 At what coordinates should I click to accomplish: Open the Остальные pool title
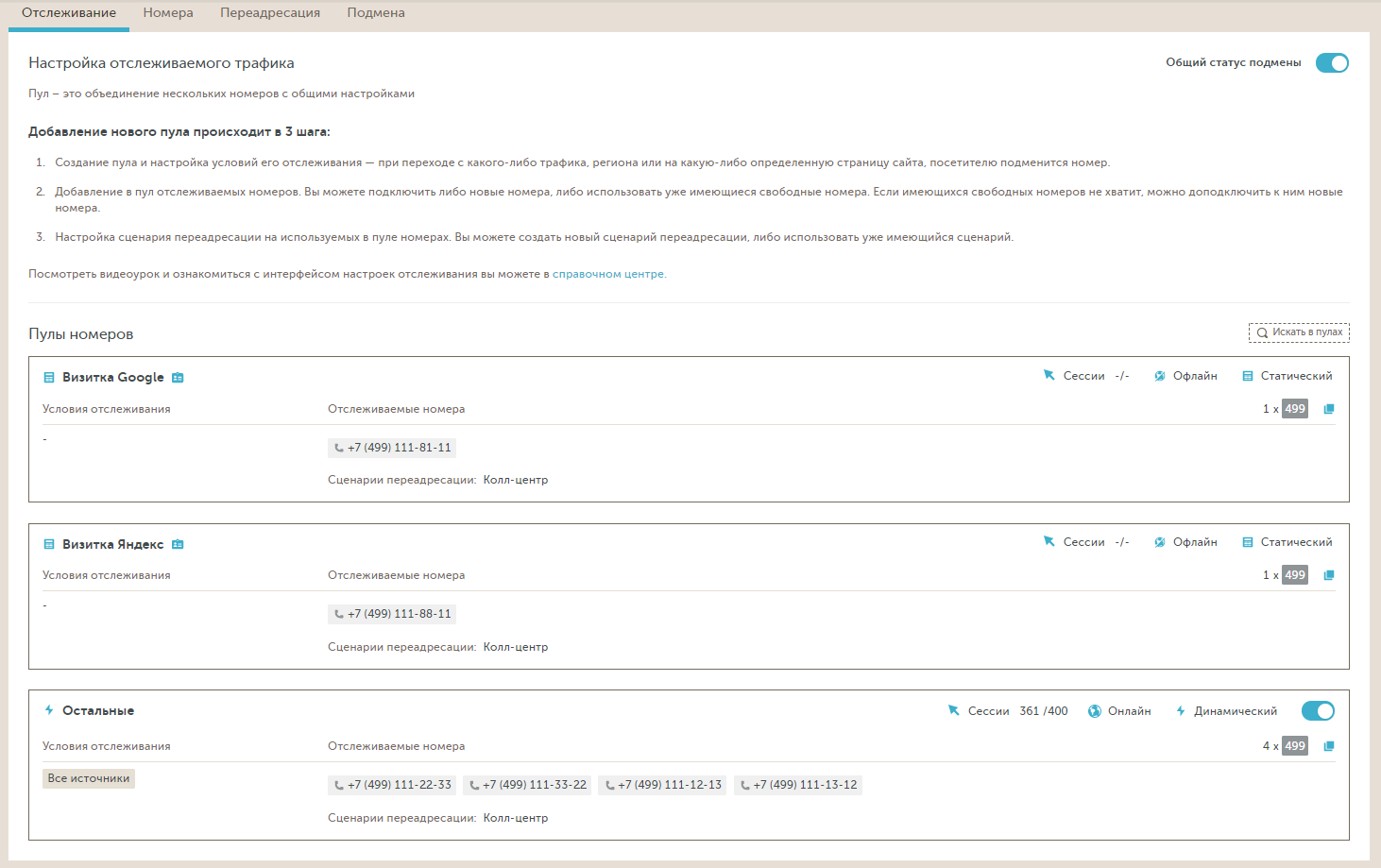click(x=98, y=710)
